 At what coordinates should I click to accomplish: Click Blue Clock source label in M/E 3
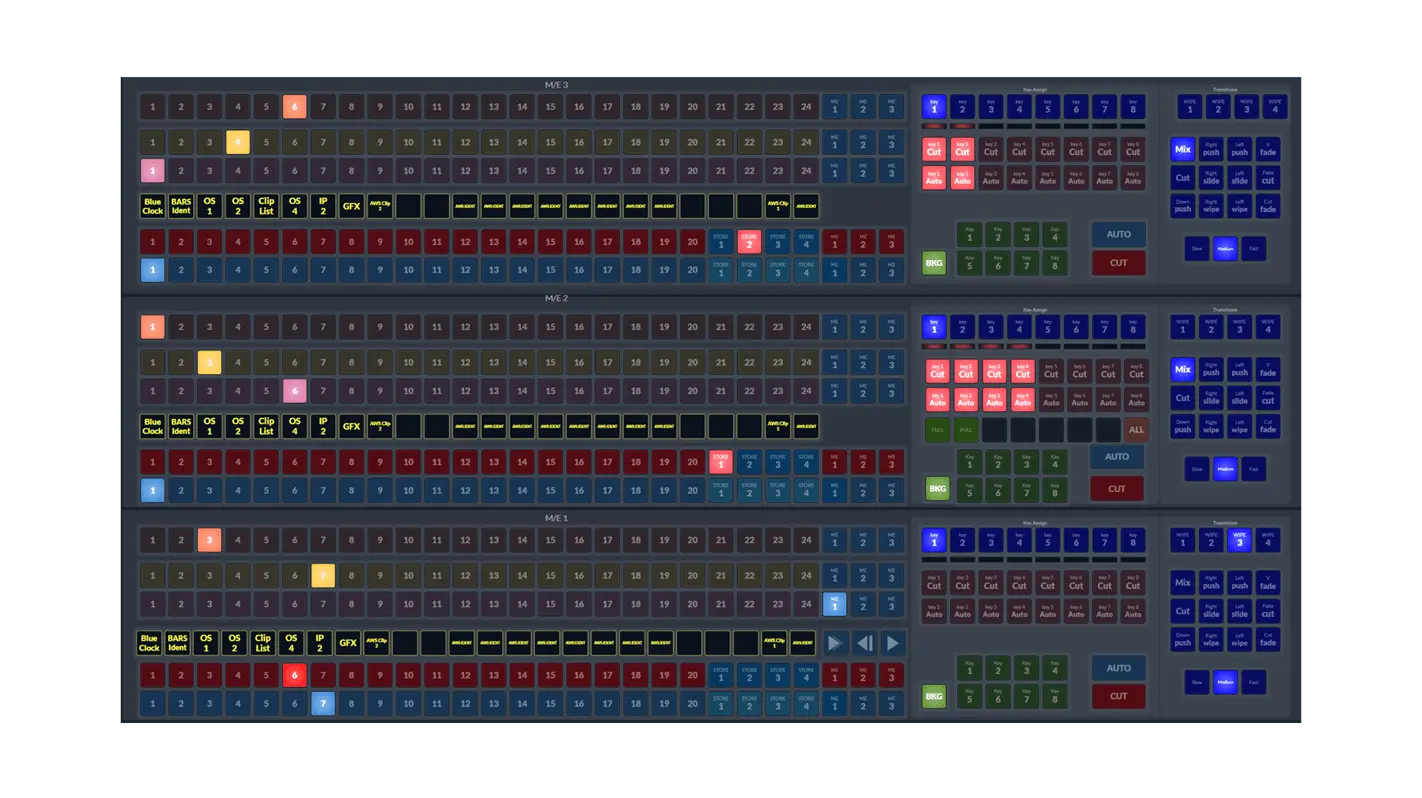pyautogui.click(x=152, y=206)
